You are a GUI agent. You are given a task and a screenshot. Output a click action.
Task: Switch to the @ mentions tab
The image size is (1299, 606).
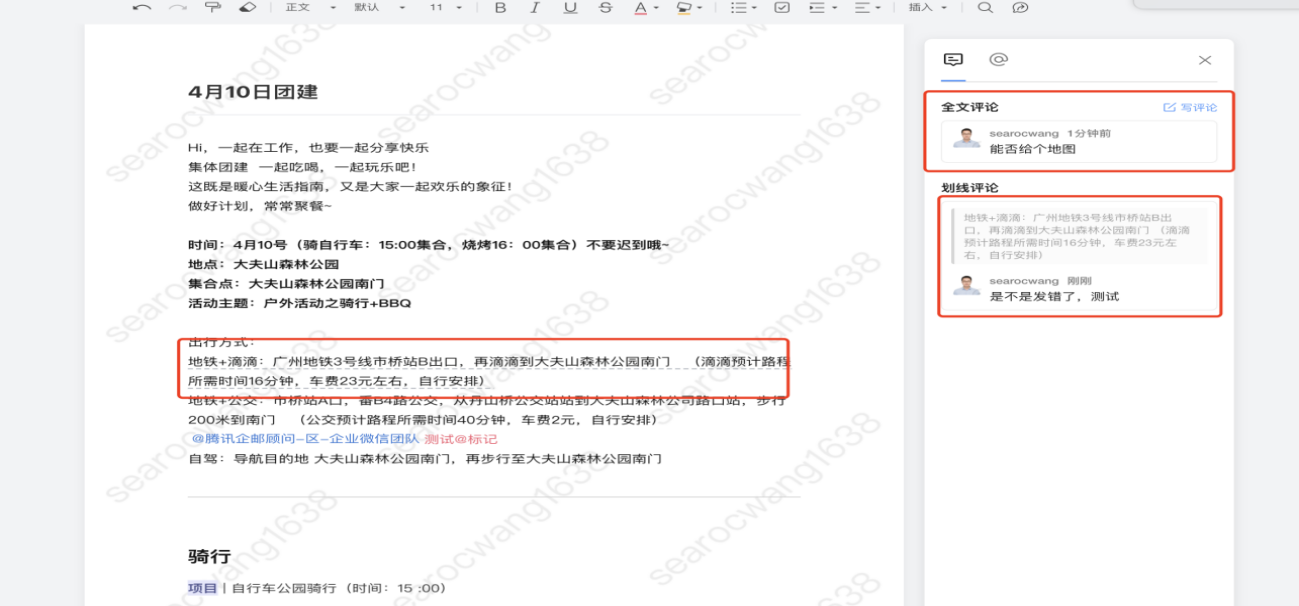(x=998, y=60)
